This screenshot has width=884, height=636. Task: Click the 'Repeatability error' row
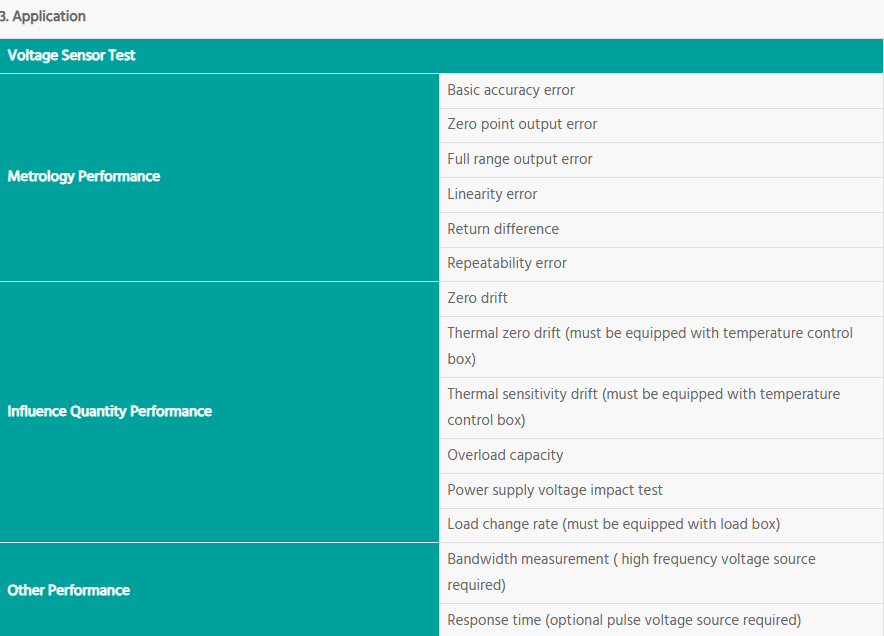pos(507,264)
